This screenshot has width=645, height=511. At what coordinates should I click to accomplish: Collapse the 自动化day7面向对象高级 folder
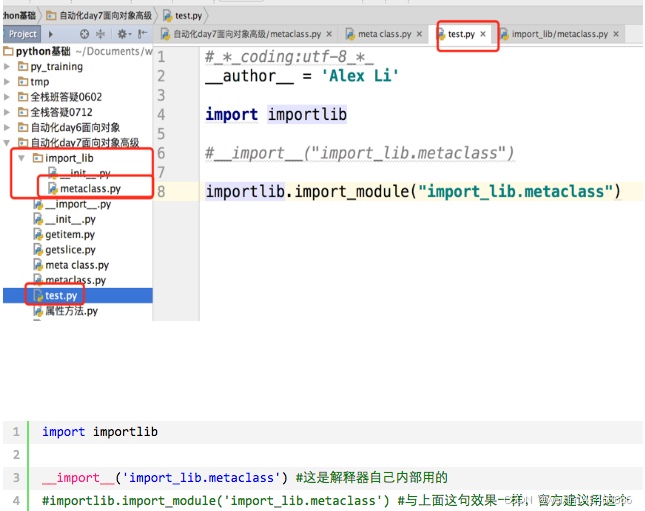pyautogui.click(x=7, y=143)
